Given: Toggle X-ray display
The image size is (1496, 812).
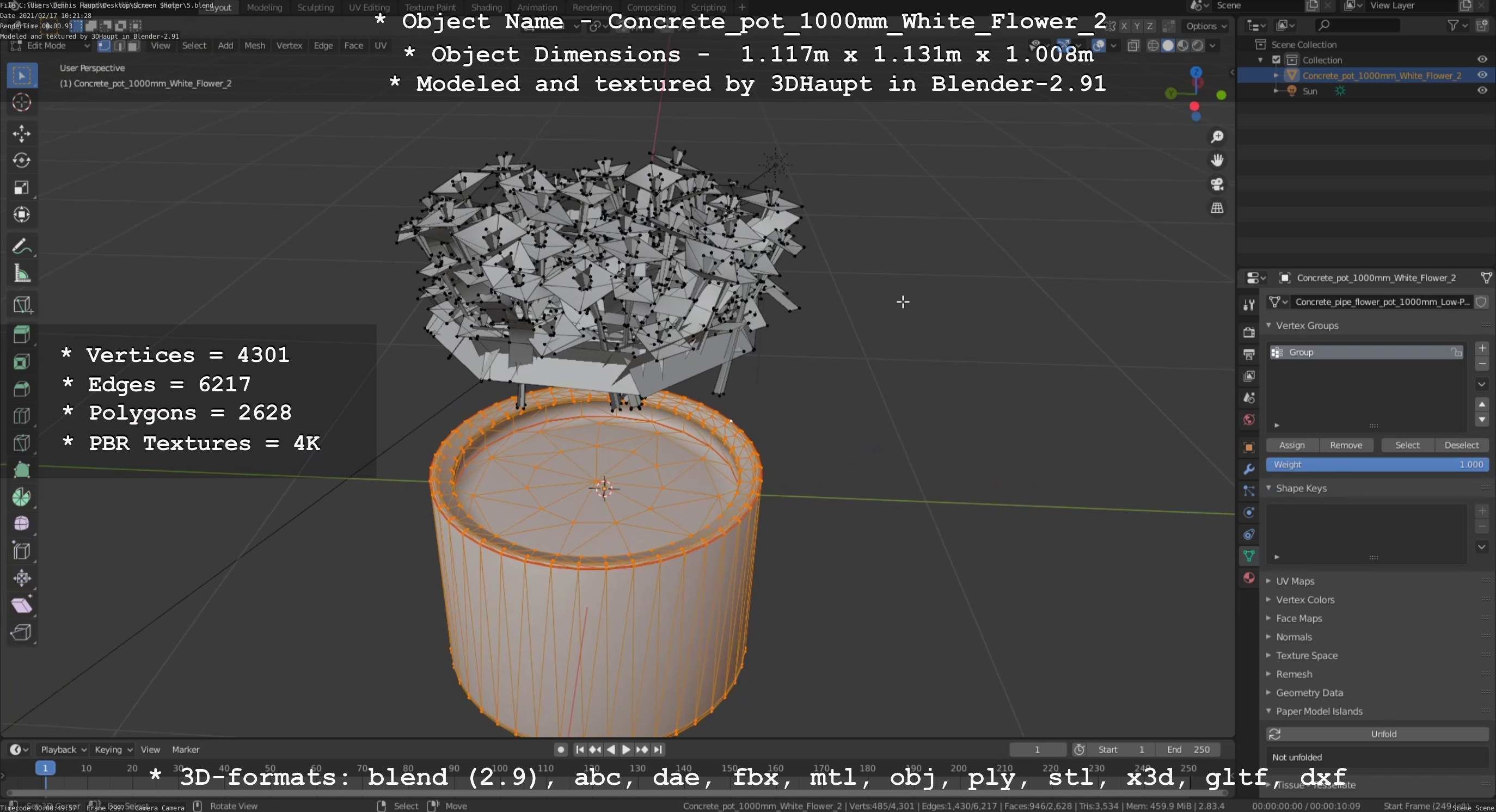Looking at the screenshot, I should click(x=1133, y=46).
